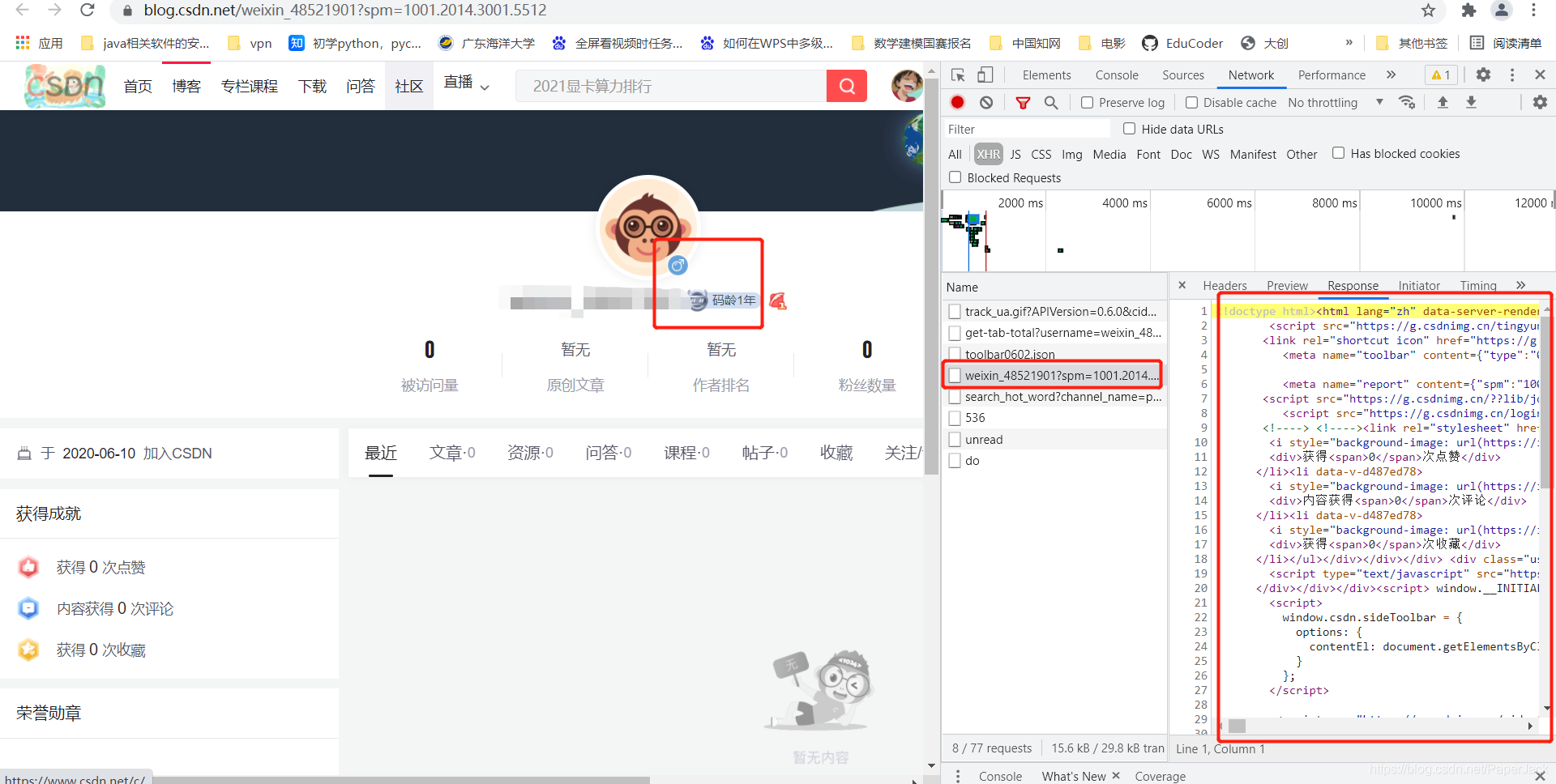
Task: Open the browser extensions puzzle icon
Action: click(x=1468, y=11)
